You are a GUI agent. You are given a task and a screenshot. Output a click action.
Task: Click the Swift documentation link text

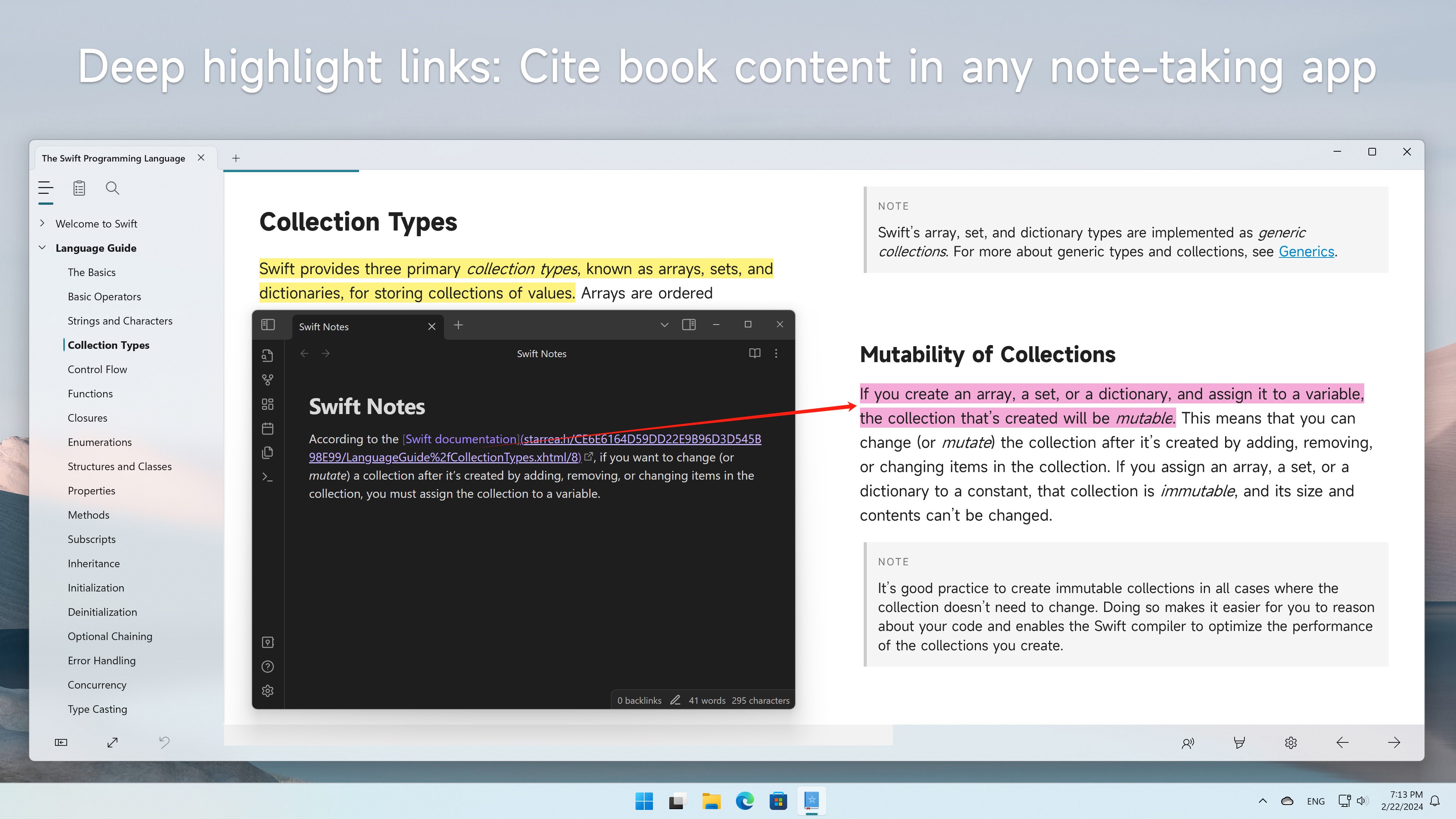tap(461, 439)
